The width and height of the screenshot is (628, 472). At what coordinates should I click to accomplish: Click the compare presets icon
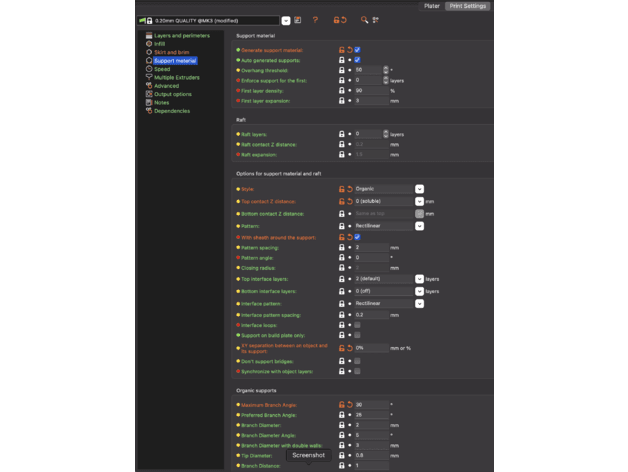pyautogui.click(x=375, y=20)
